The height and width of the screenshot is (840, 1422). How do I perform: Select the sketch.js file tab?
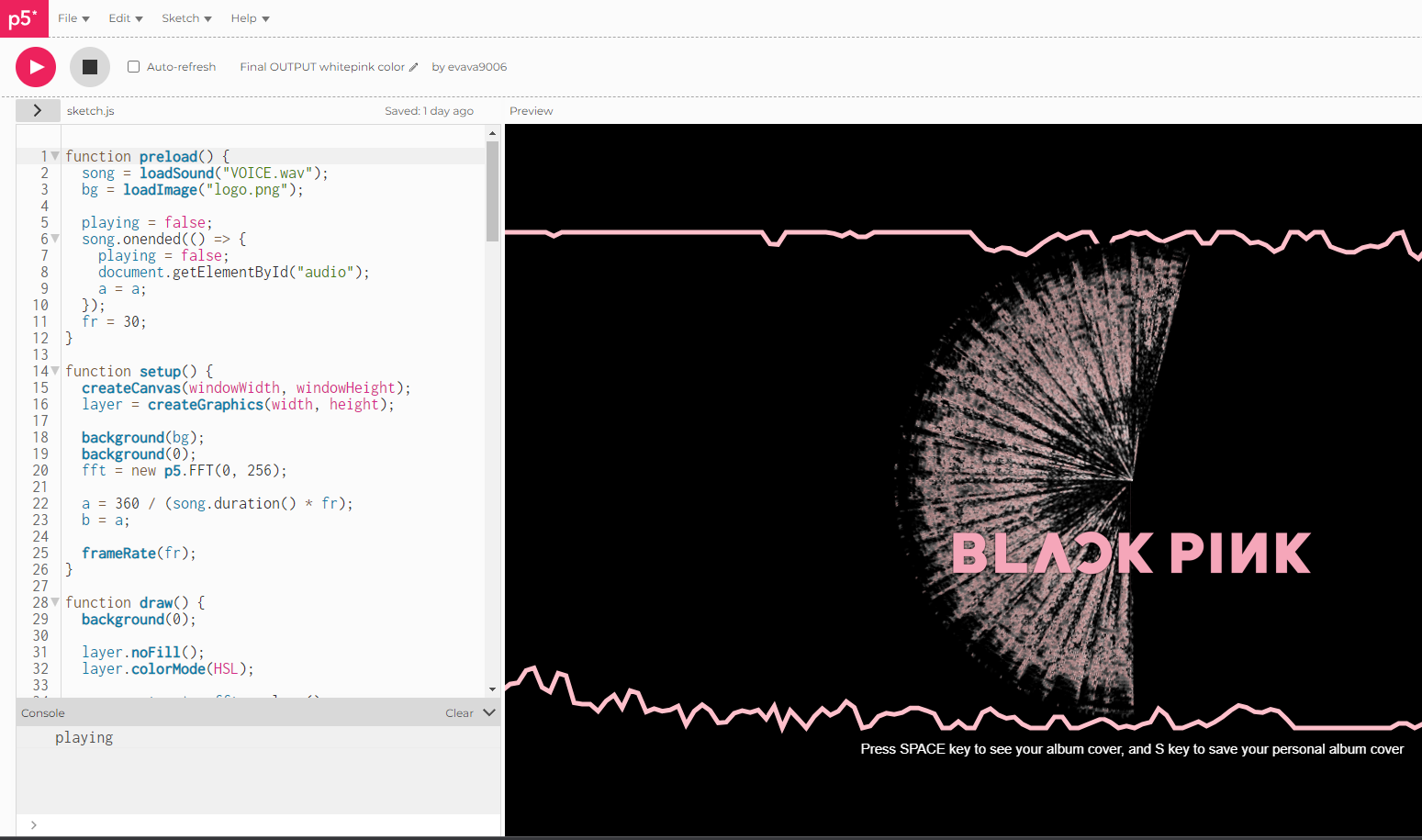(91, 111)
